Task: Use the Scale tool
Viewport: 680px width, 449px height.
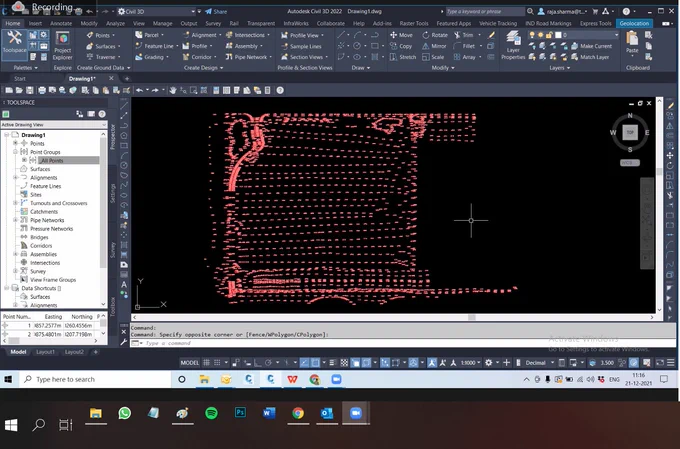Action: click(x=433, y=57)
